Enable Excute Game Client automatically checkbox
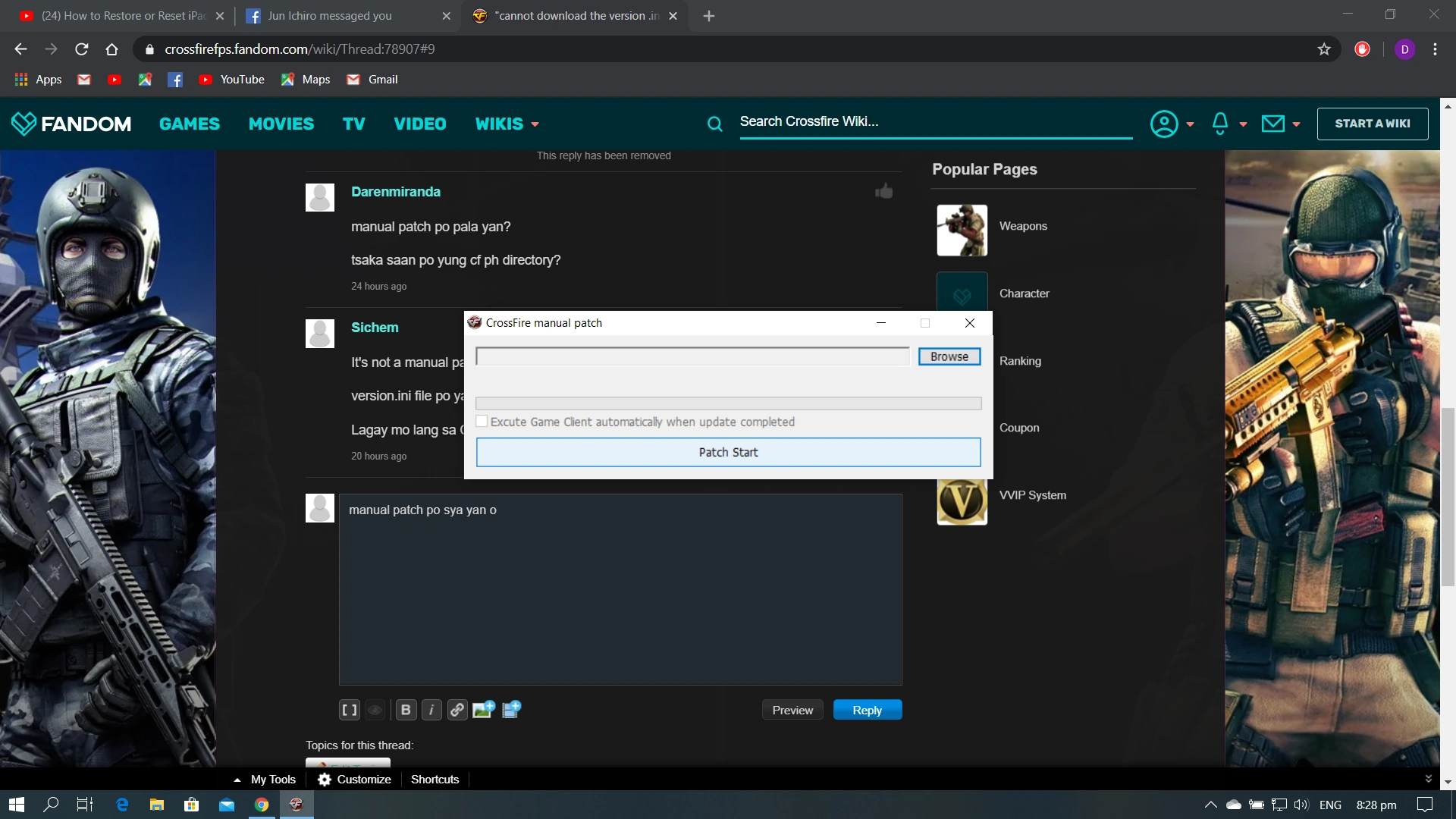The image size is (1456, 819). pyautogui.click(x=482, y=422)
